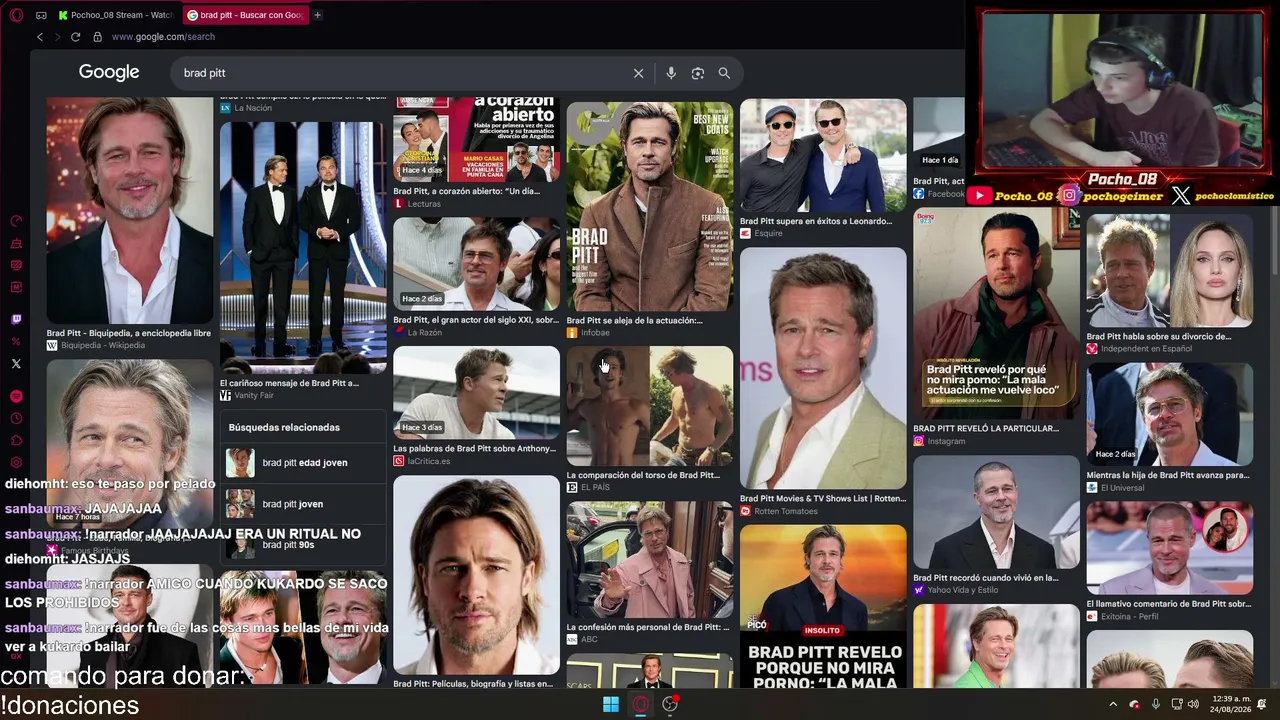Screen dimensions: 1280x720
Task: Click the Opera GX taskbar icon
Action: tap(641, 704)
